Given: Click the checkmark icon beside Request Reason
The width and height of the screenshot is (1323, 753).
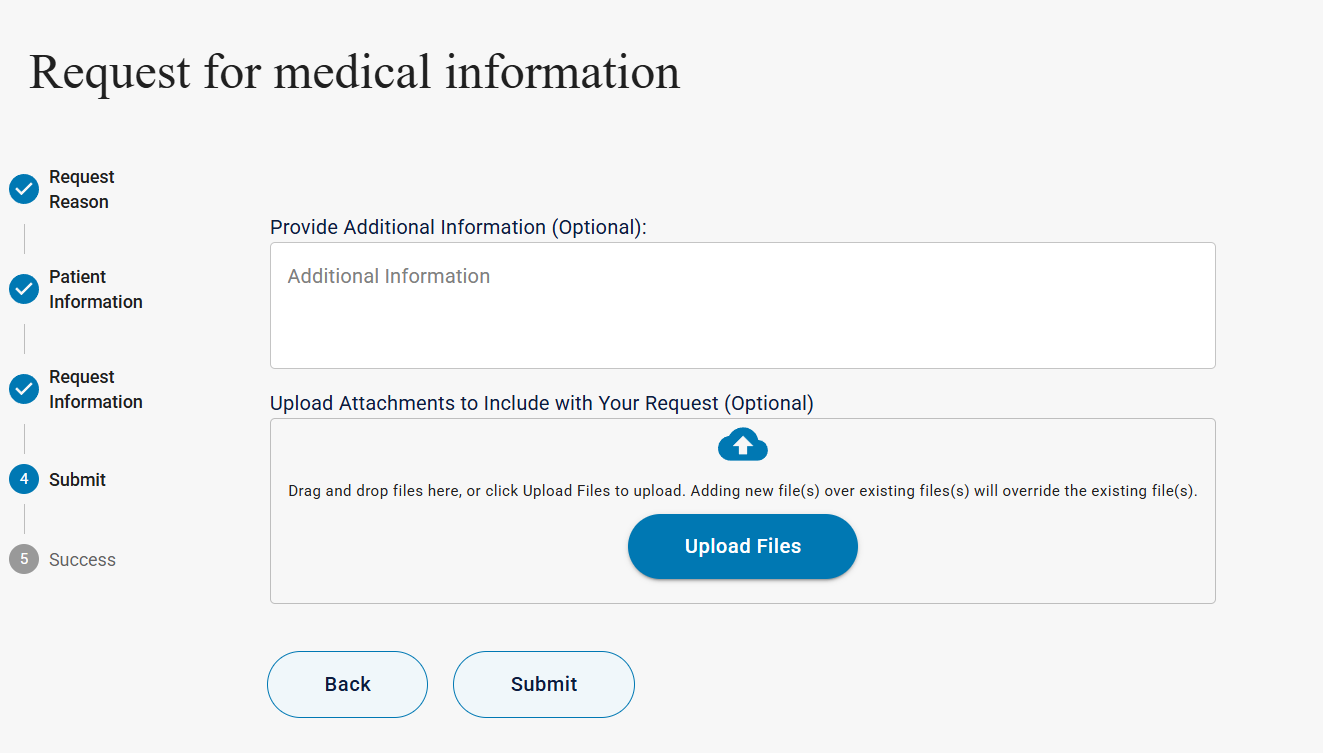Looking at the screenshot, I should [x=24, y=189].
